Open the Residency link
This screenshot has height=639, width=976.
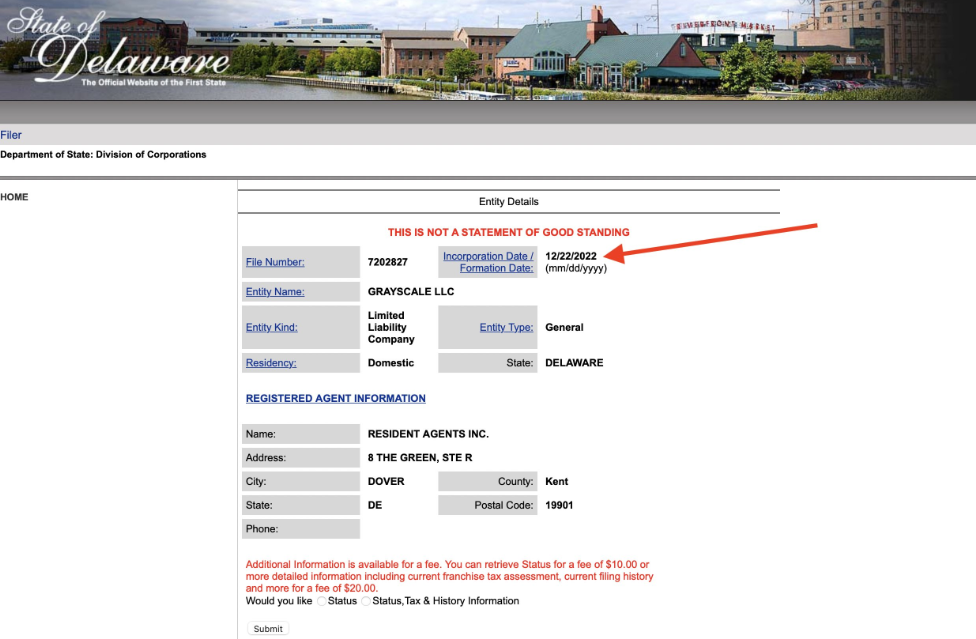[x=271, y=363]
